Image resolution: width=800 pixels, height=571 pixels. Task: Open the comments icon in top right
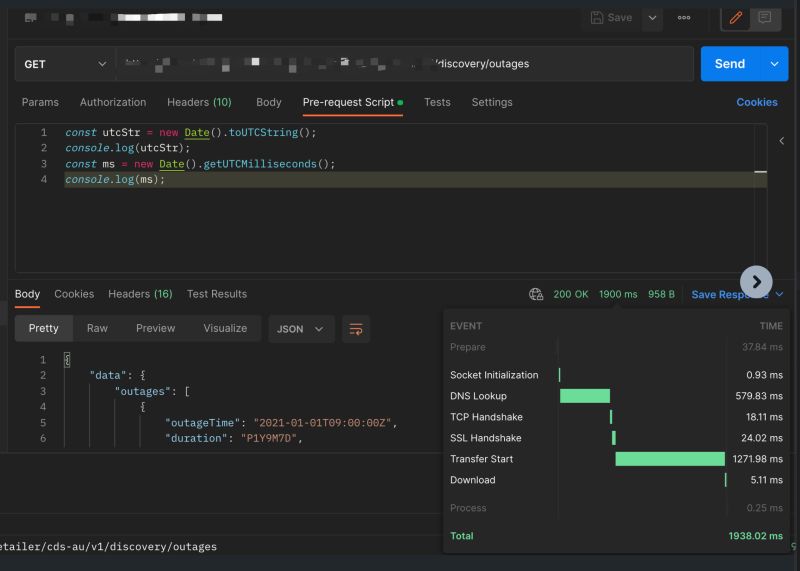coord(765,17)
